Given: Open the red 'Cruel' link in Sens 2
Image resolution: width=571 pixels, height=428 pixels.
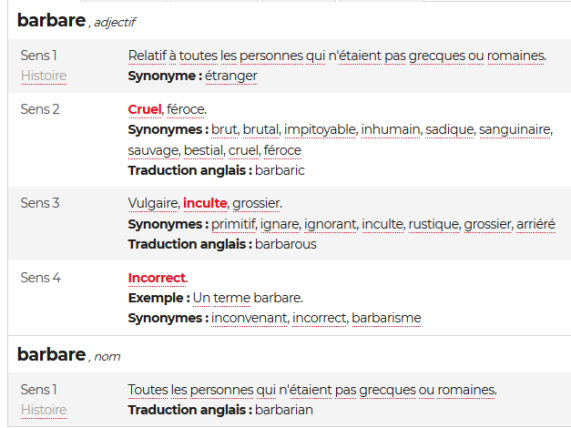Looking at the screenshot, I should click(145, 109).
